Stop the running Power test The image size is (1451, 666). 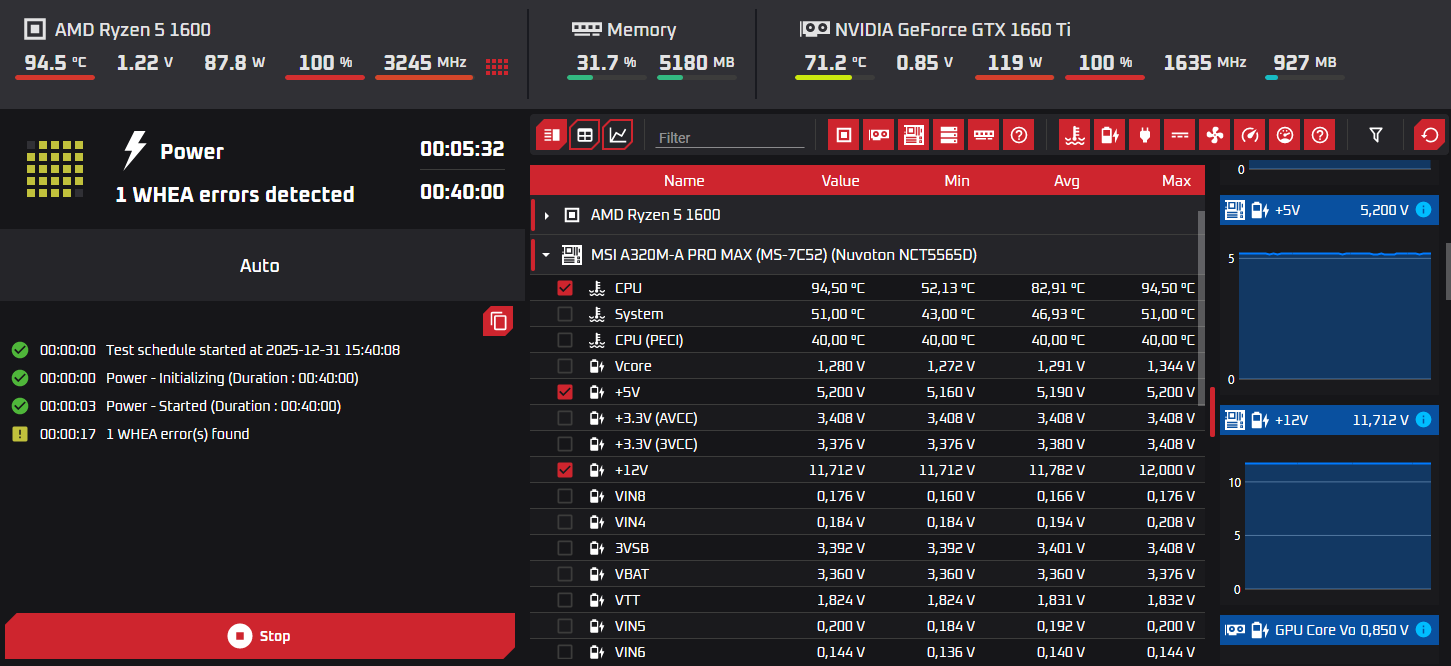pyautogui.click(x=260, y=636)
